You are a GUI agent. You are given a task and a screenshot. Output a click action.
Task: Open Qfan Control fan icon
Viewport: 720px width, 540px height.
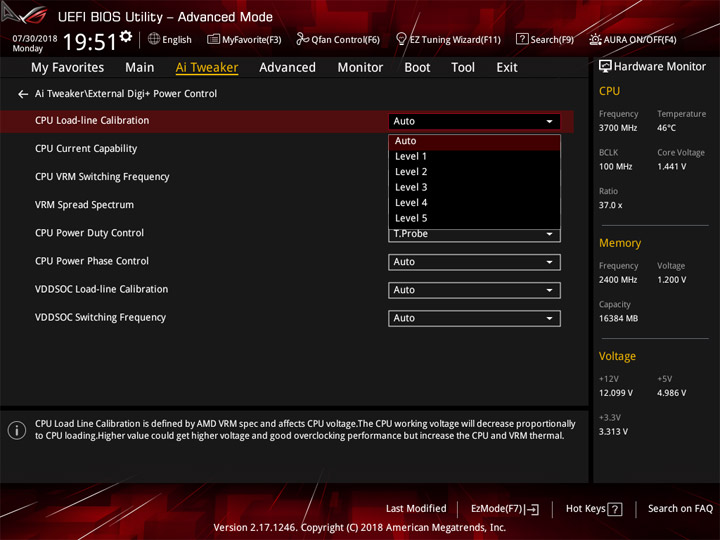(x=302, y=39)
